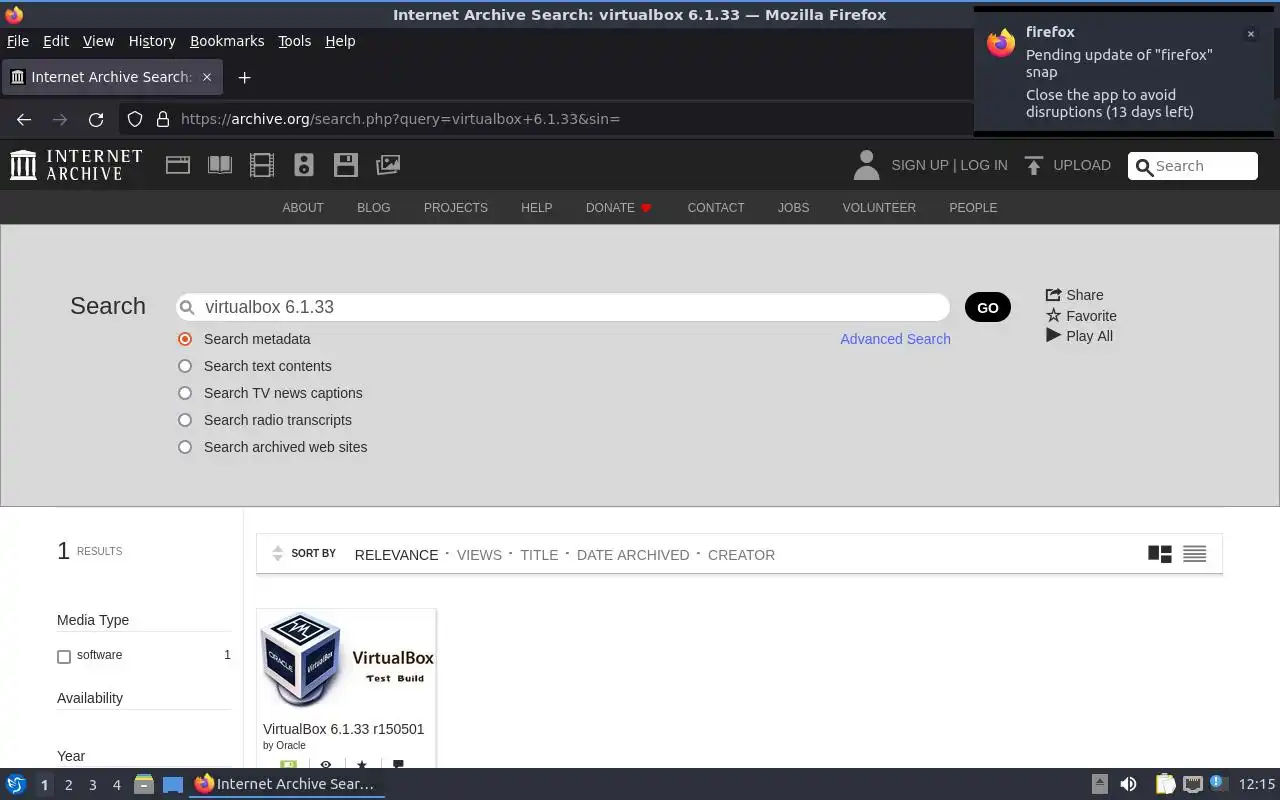Open the Tools menu

point(294,41)
